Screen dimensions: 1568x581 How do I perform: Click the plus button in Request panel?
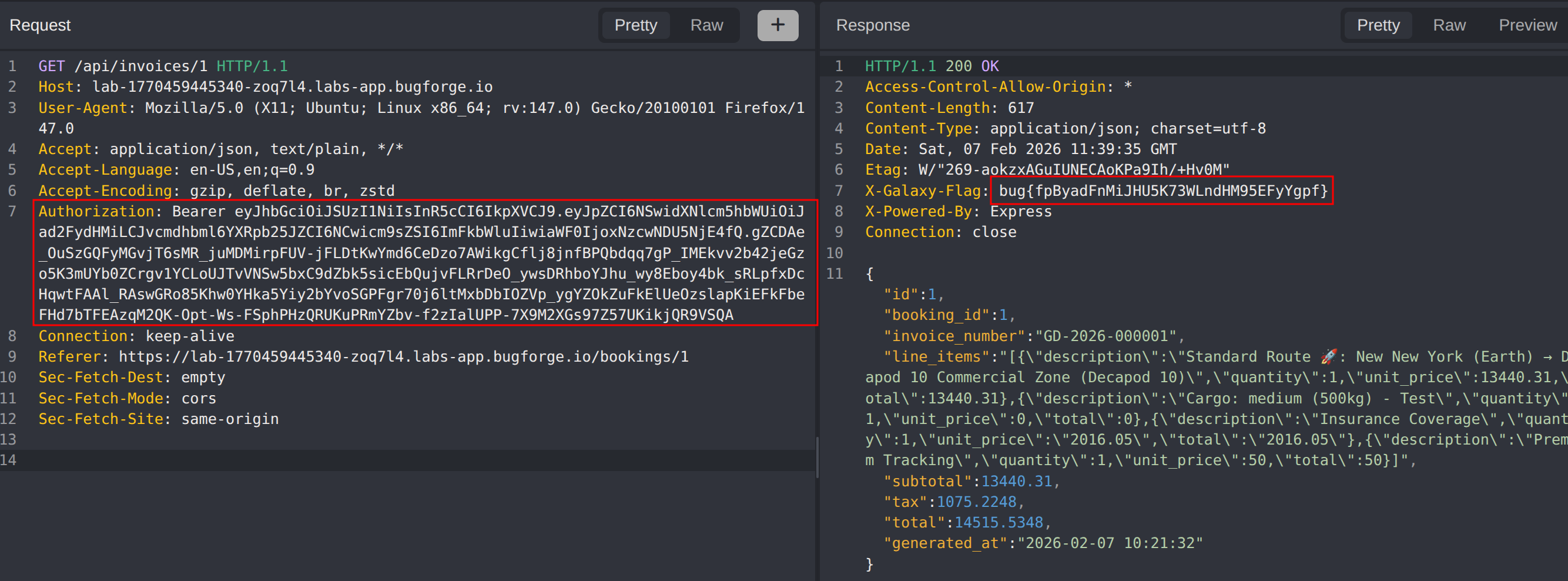click(x=778, y=25)
